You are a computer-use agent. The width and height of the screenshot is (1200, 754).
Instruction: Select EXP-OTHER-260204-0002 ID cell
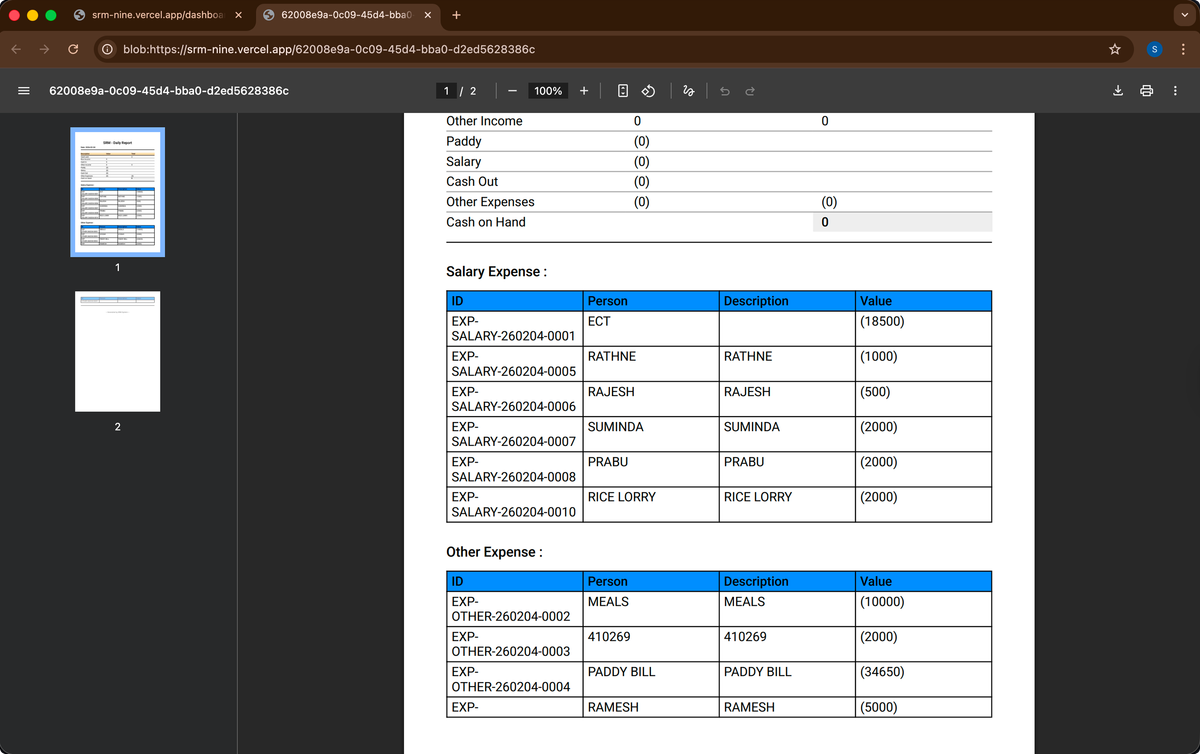pyautogui.click(x=514, y=609)
